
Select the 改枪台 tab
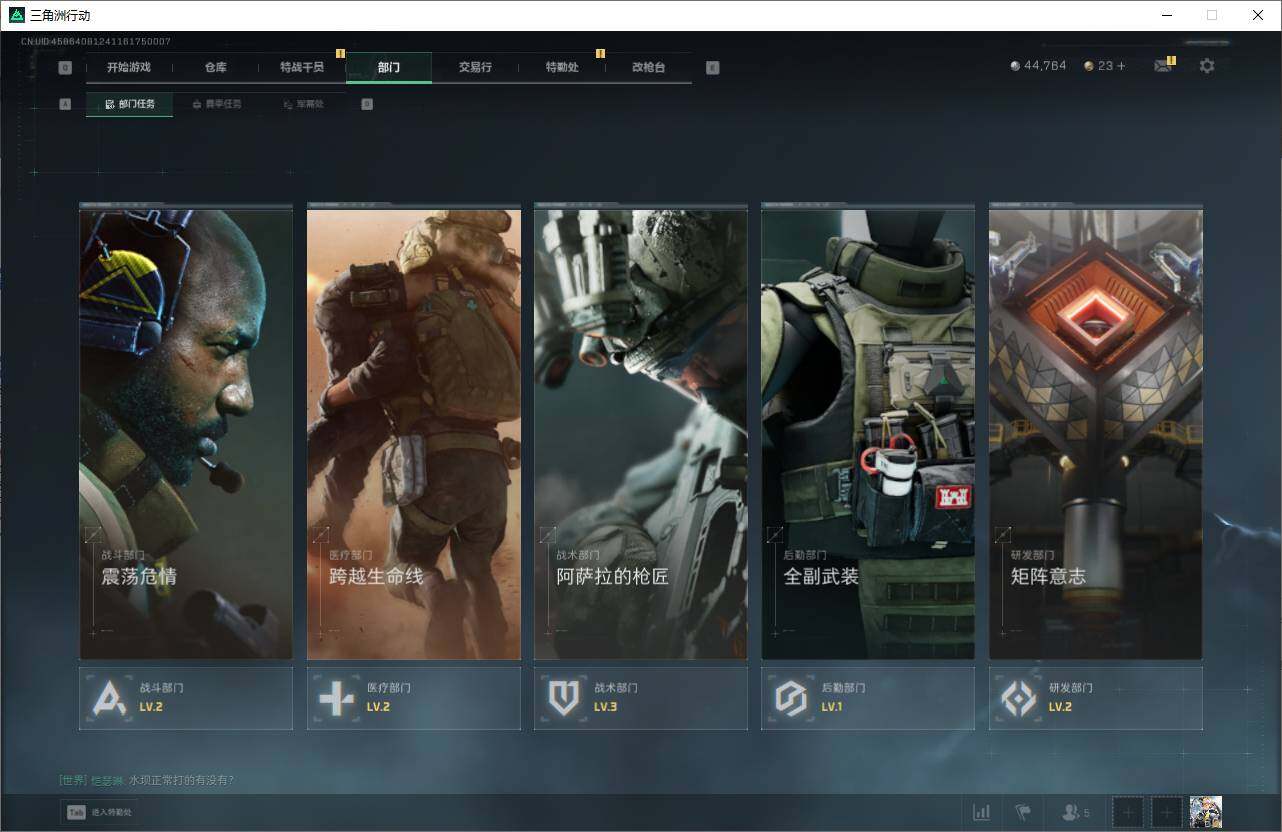[648, 67]
